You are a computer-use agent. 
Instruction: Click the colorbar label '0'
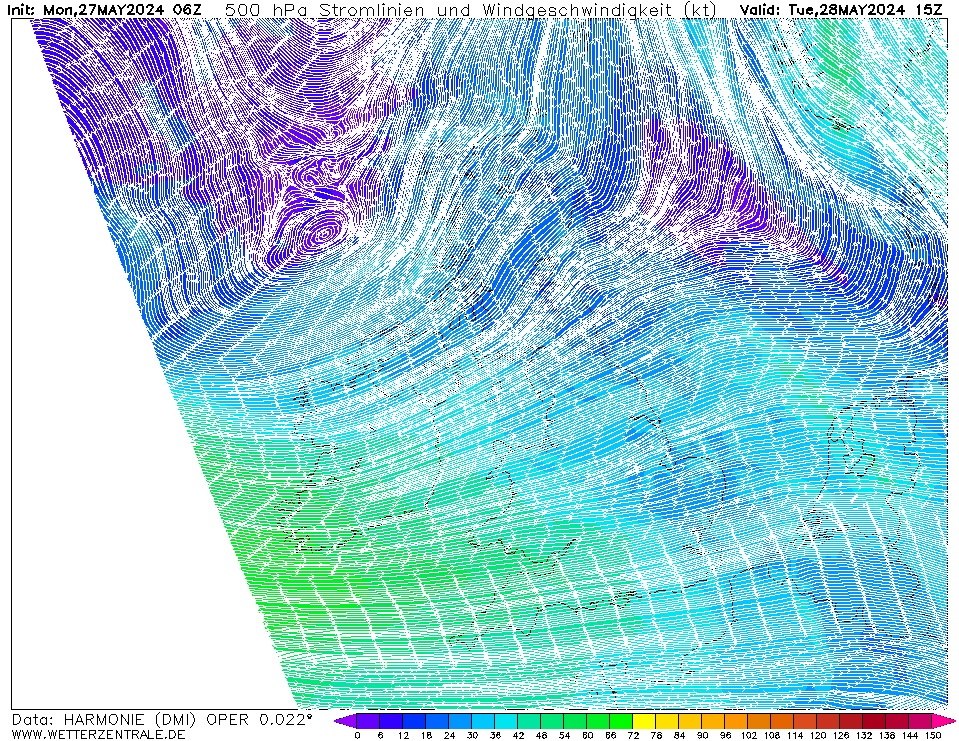(x=357, y=735)
